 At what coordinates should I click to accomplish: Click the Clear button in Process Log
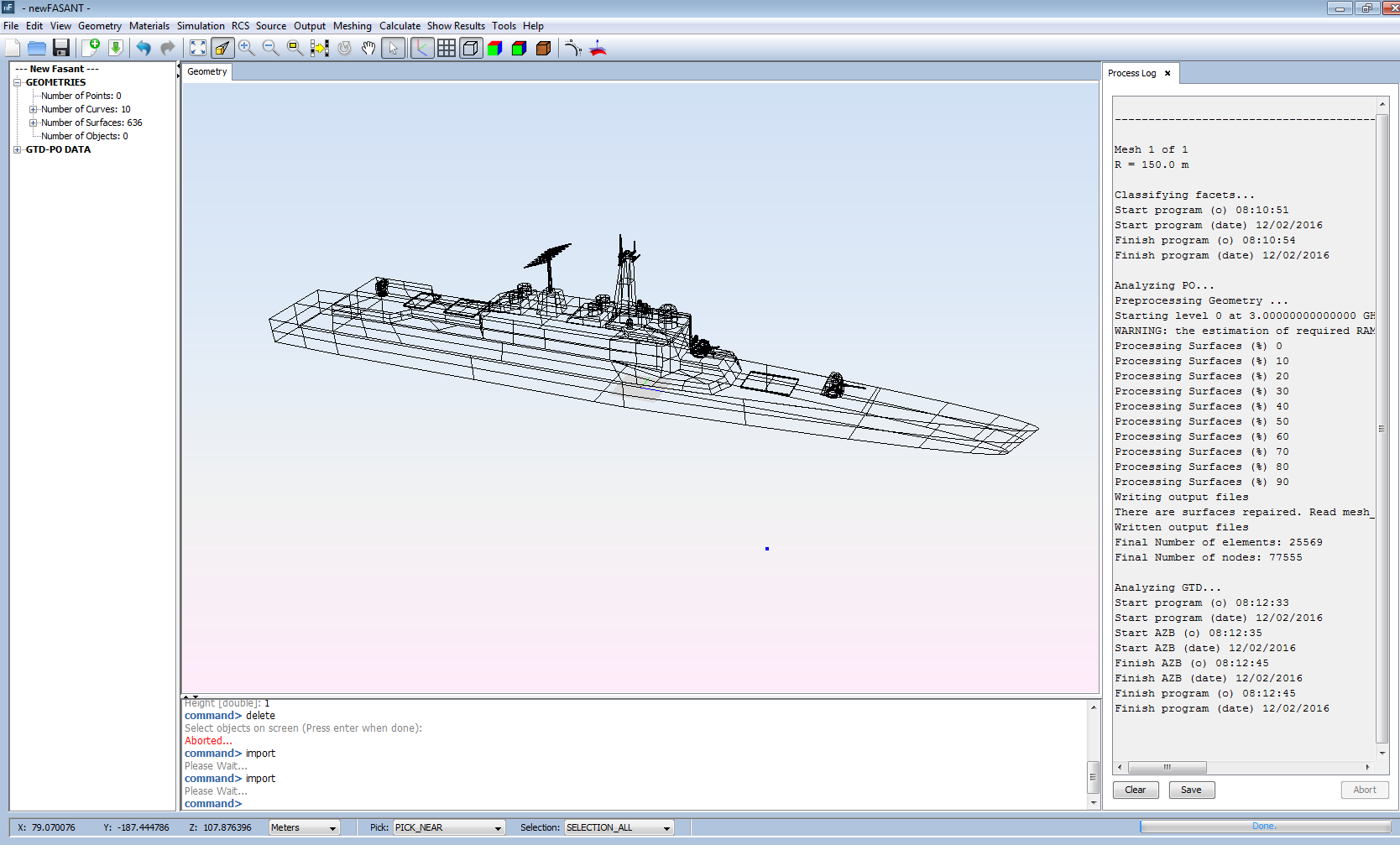(1135, 790)
